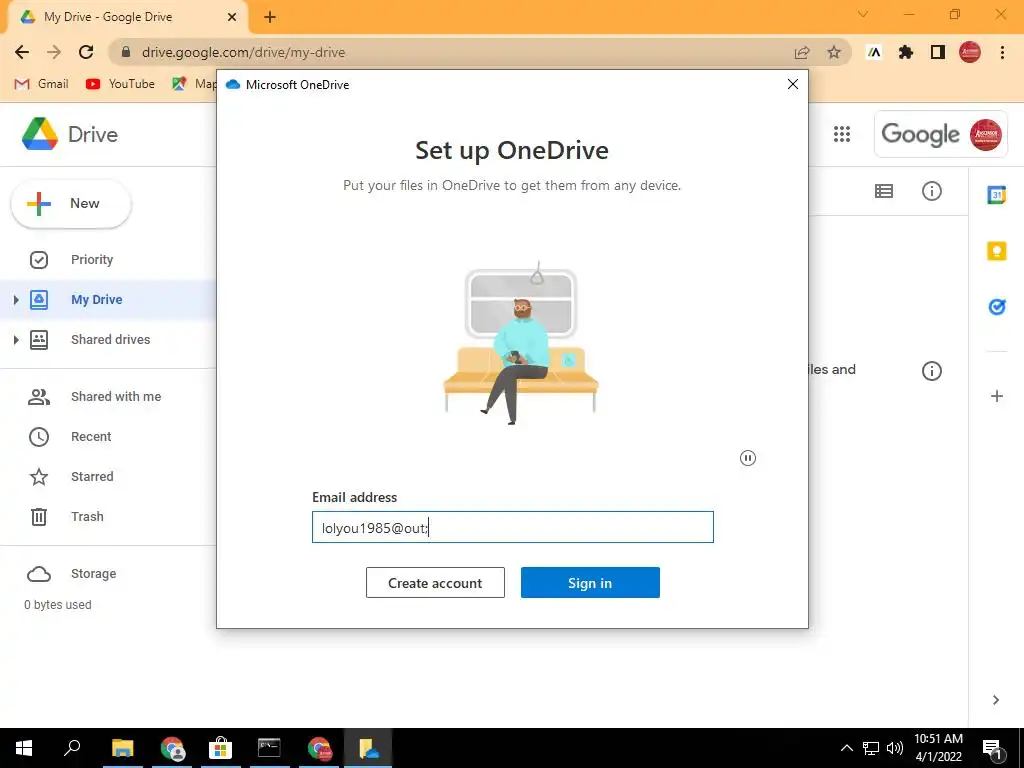Close the Microsoft OneDrive dialog
Image resolution: width=1024 pixels, height=768 pixels.
click(793, 84)
